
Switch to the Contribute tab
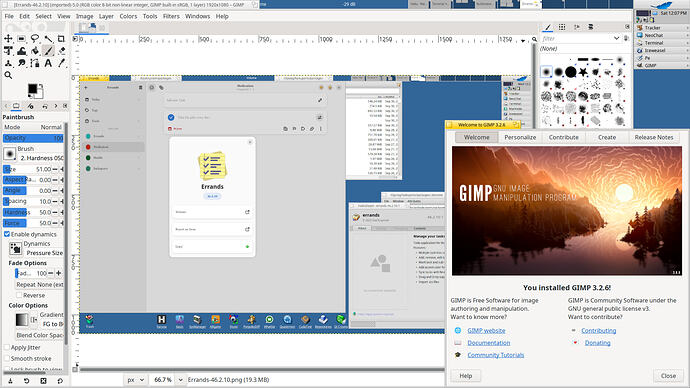(x=564, y=137)
